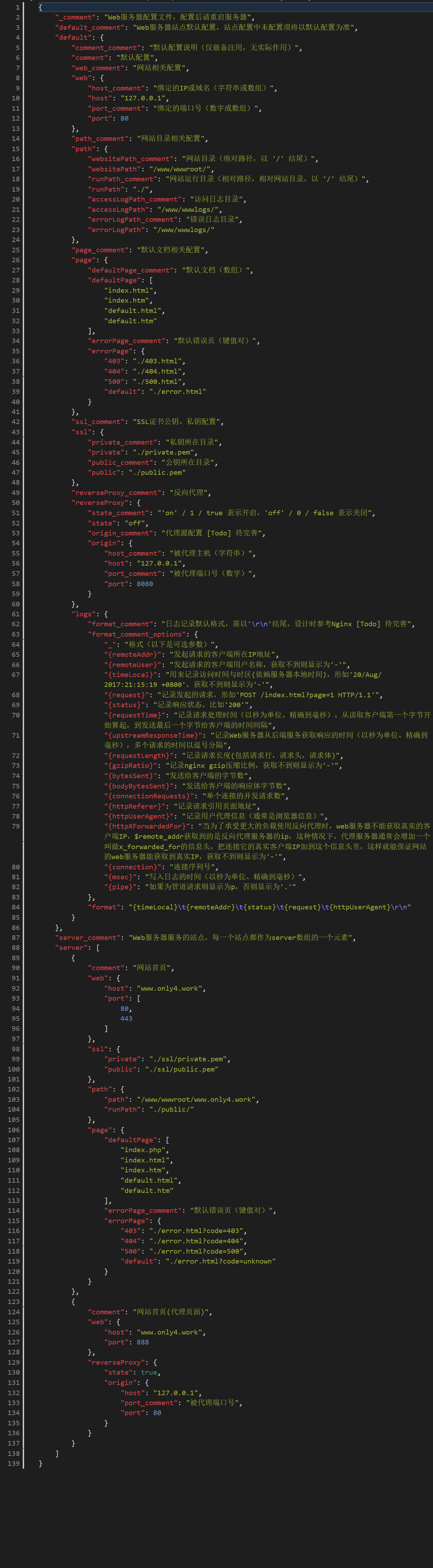
Task: Click the "./ssl/public.pem" value on line 100
Action: coord(181,1069)
